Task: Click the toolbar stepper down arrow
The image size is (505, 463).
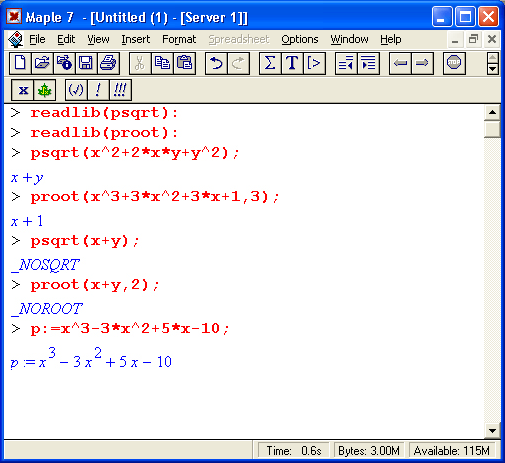Action: click(x=493, y=69)
